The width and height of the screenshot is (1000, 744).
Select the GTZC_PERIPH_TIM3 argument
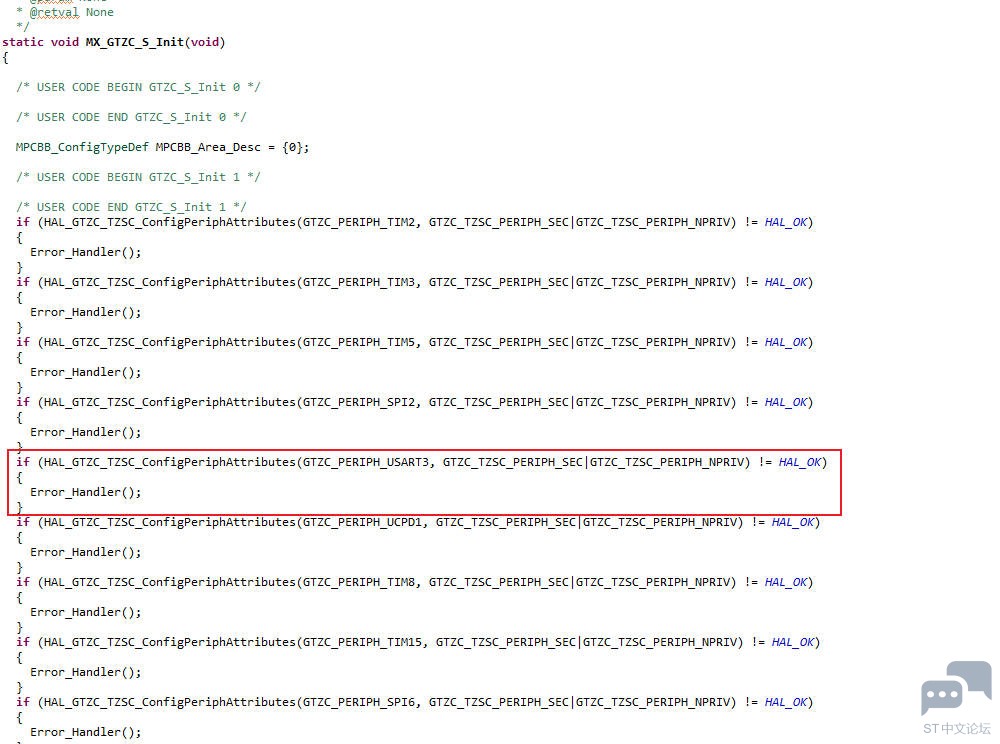pos(358,282)
